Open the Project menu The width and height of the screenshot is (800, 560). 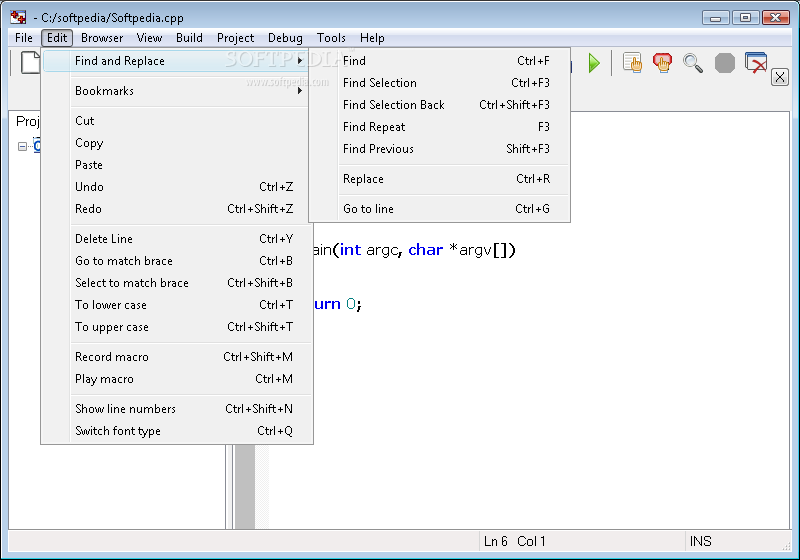[x=235, y=38]
